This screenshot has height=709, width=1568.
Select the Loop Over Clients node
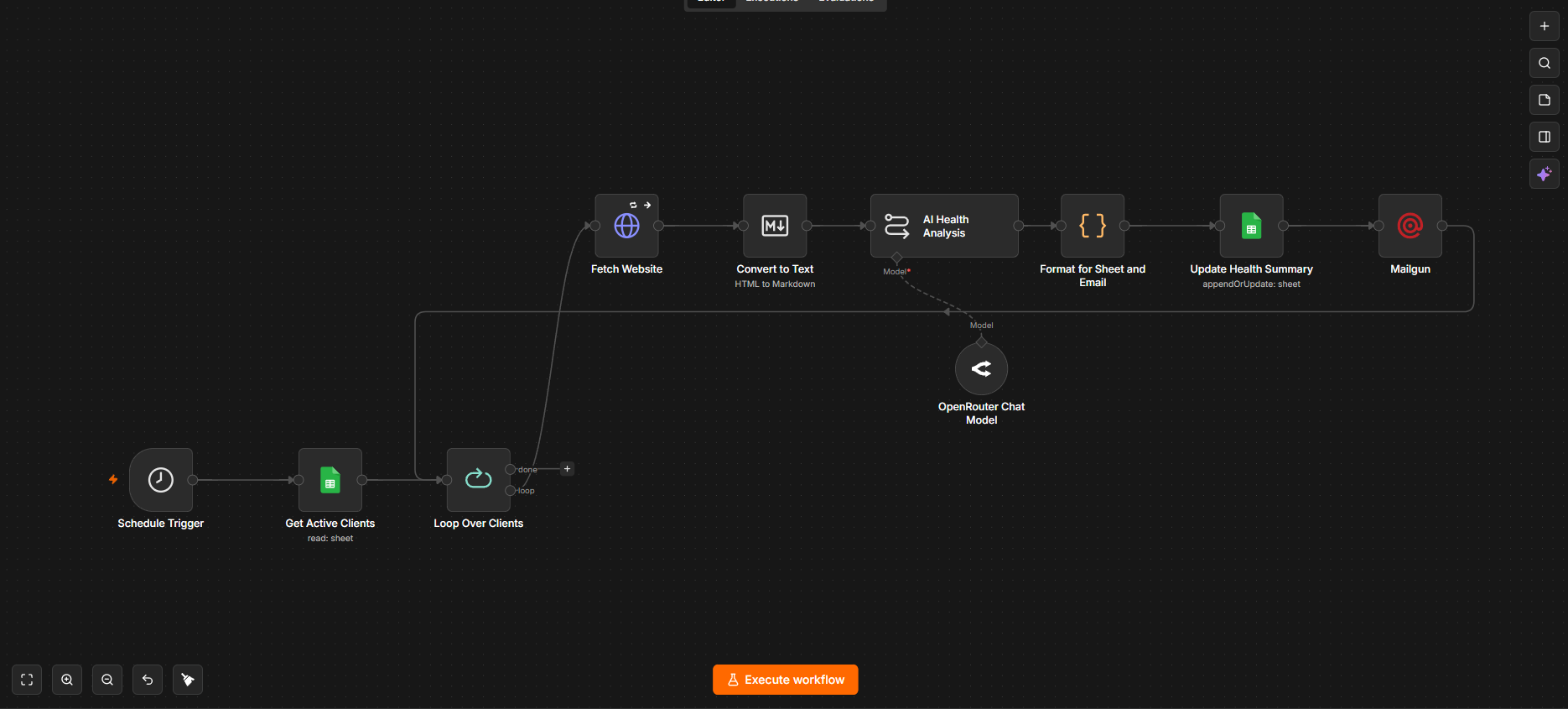coord(479,480)
